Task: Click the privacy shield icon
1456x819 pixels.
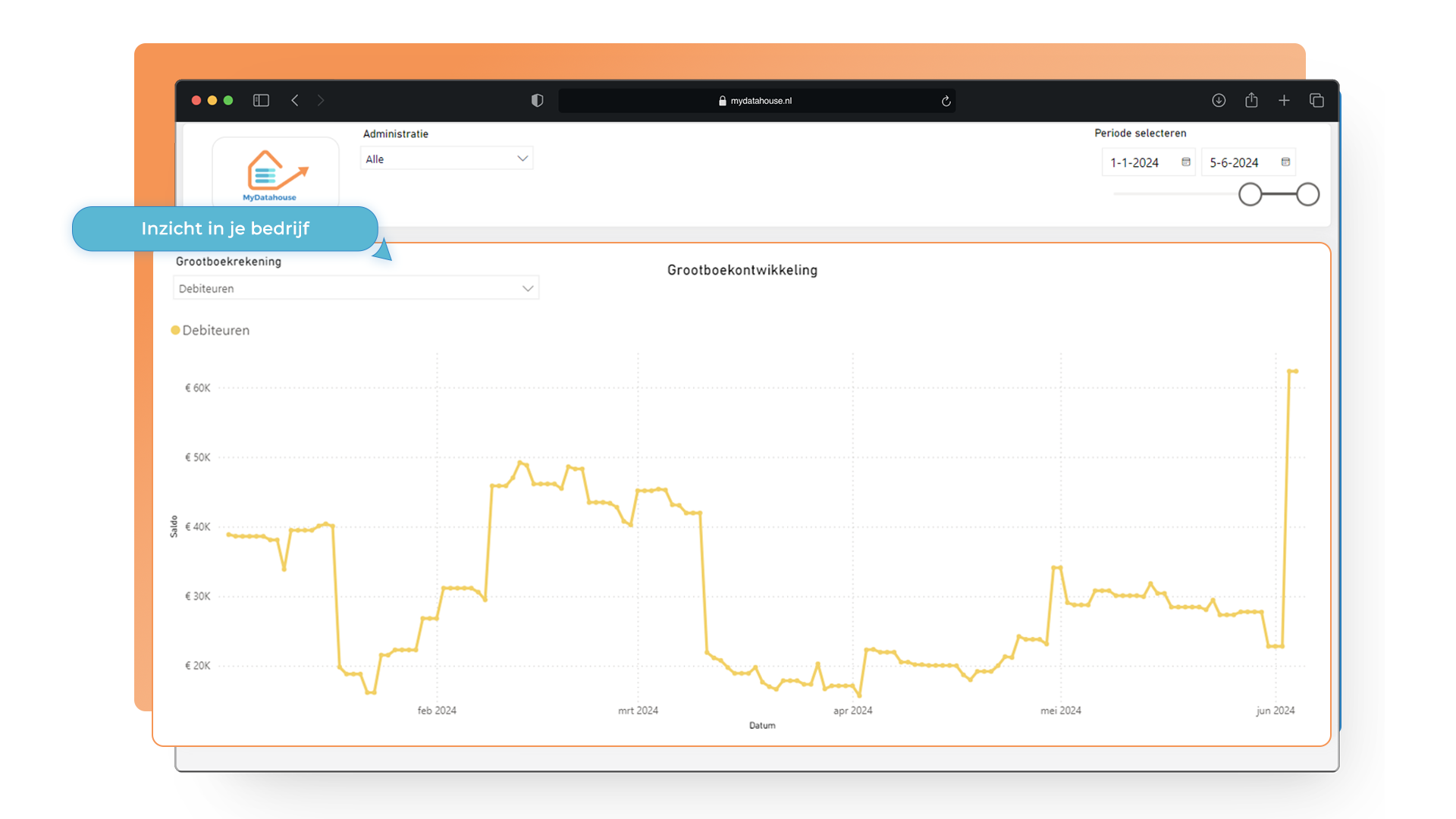Action: [537, 100]
